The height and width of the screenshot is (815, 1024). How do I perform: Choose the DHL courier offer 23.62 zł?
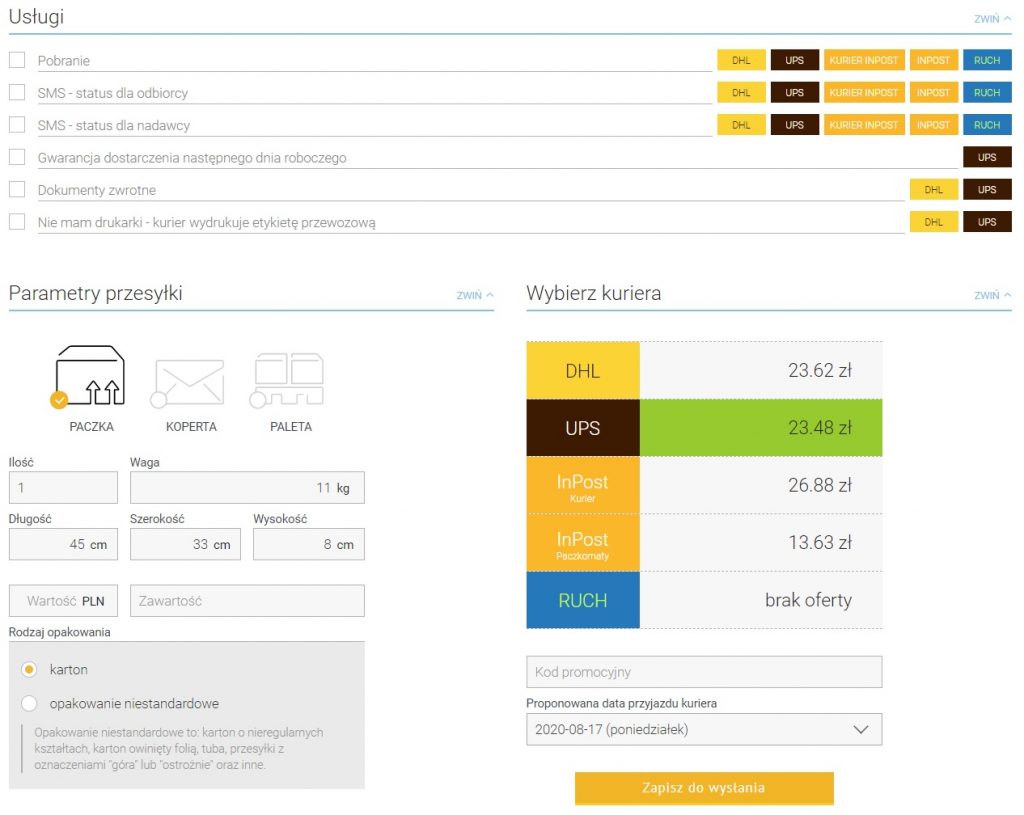pyautogui.click(x=704, y=370)
